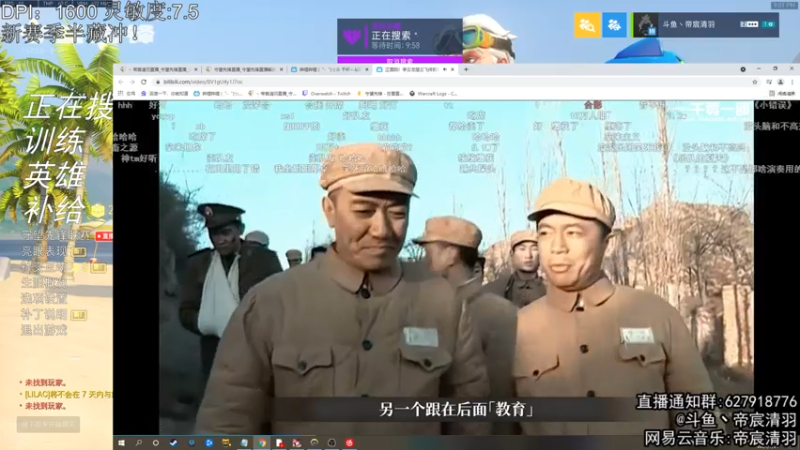The height and width of the screenshot is (450, 800).
Task: Click the Overwatch chat input box
Action: pyautogui.click(x=48, y=424)
